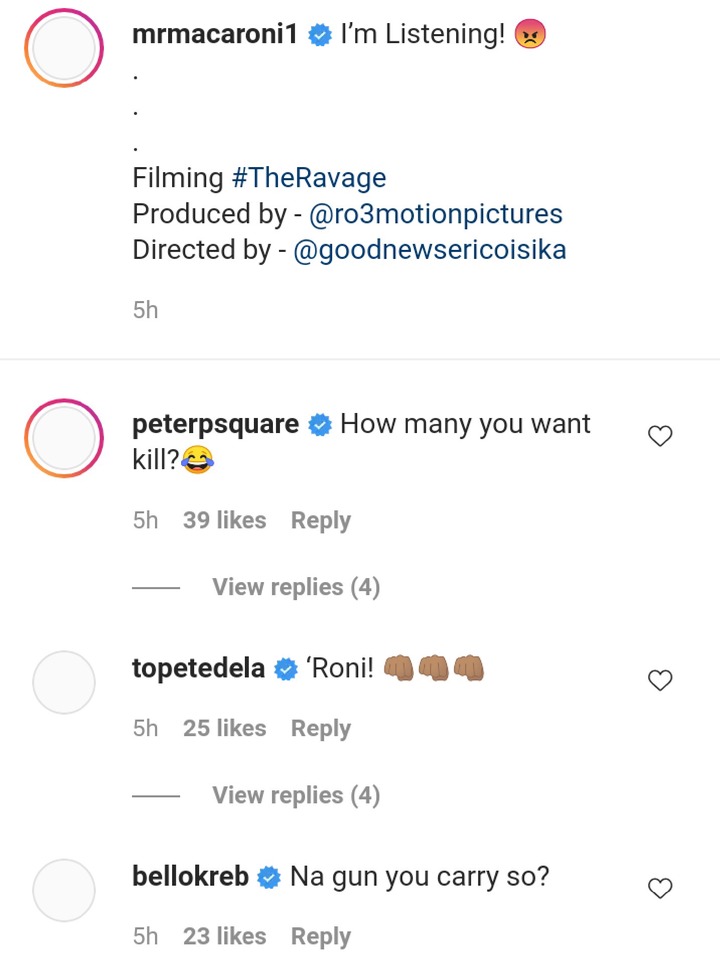View the 25 likes on topetedela's comment

(x=225, y=728)
